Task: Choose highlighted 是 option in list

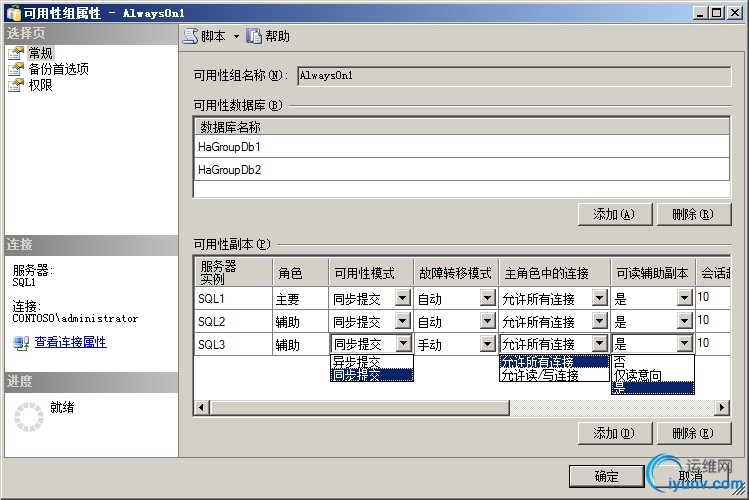Action: click(653, 388)
